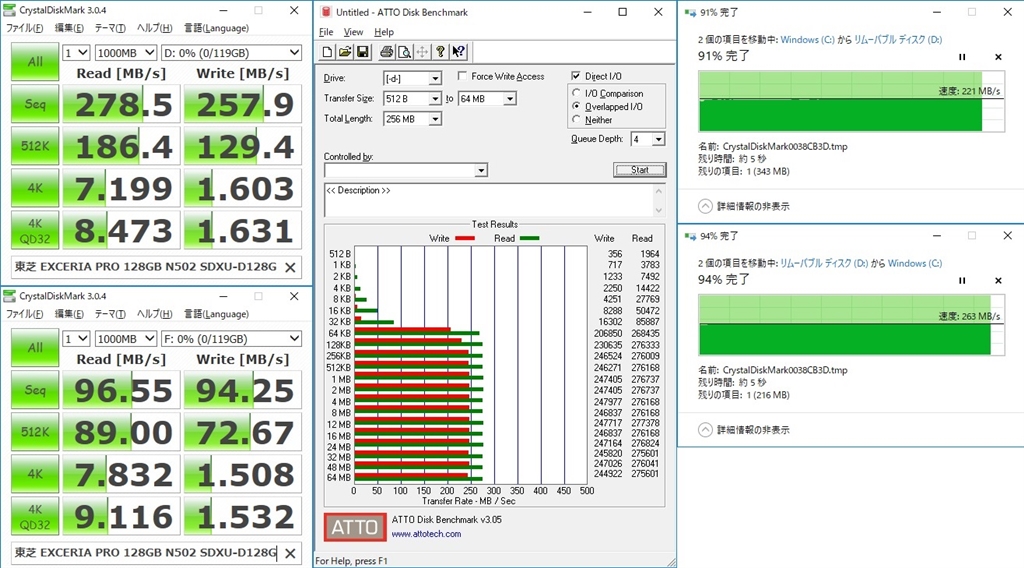Open the テーマ(T) menu in top CrystalDiskMark
Image resolution: width=1024 pixels, height=568 pixels.
point(109,28)
